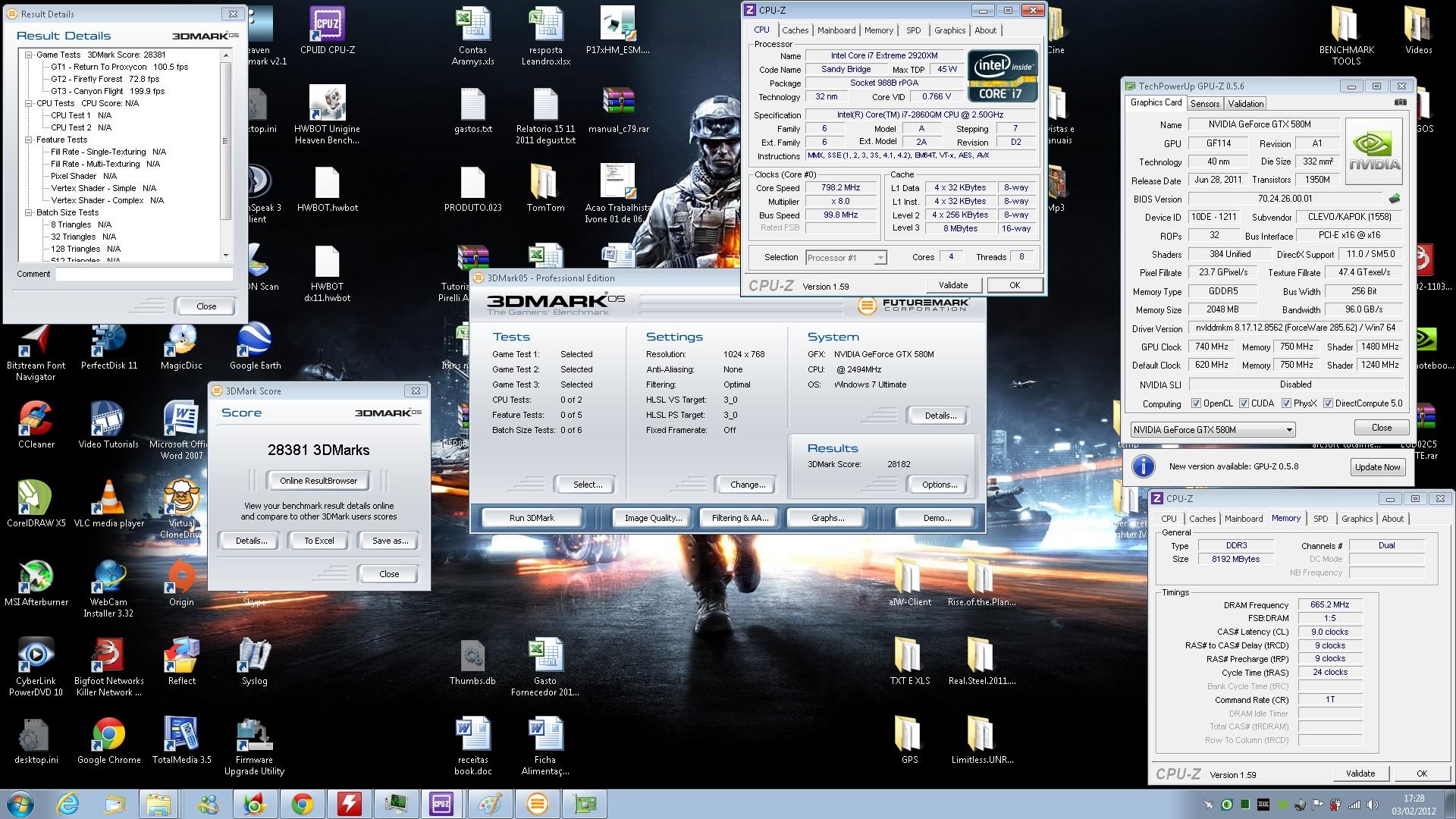Click the Windows Start orb
Viewport: 1456px width, 819px height.
point(20,804)
